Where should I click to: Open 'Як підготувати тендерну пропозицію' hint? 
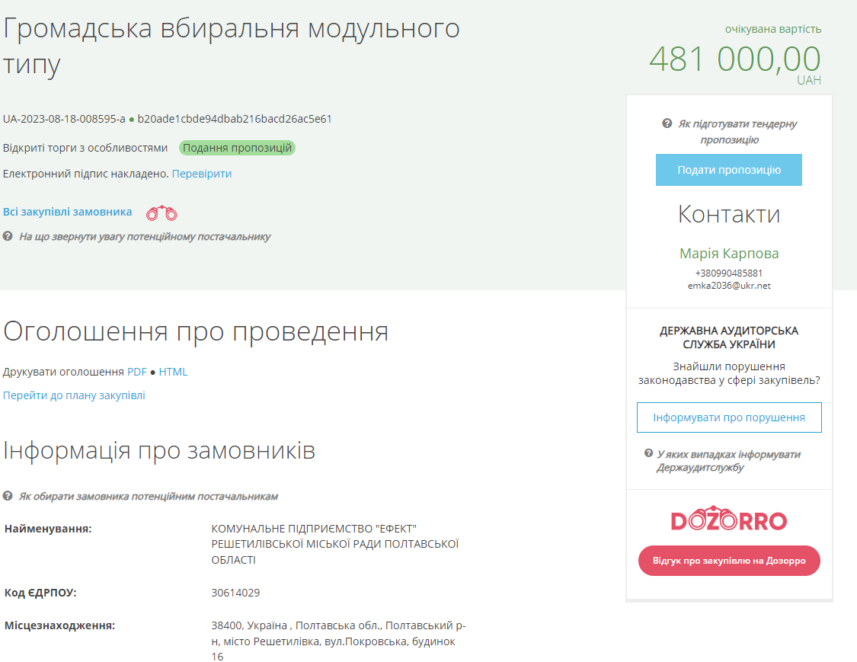[737, 132]
